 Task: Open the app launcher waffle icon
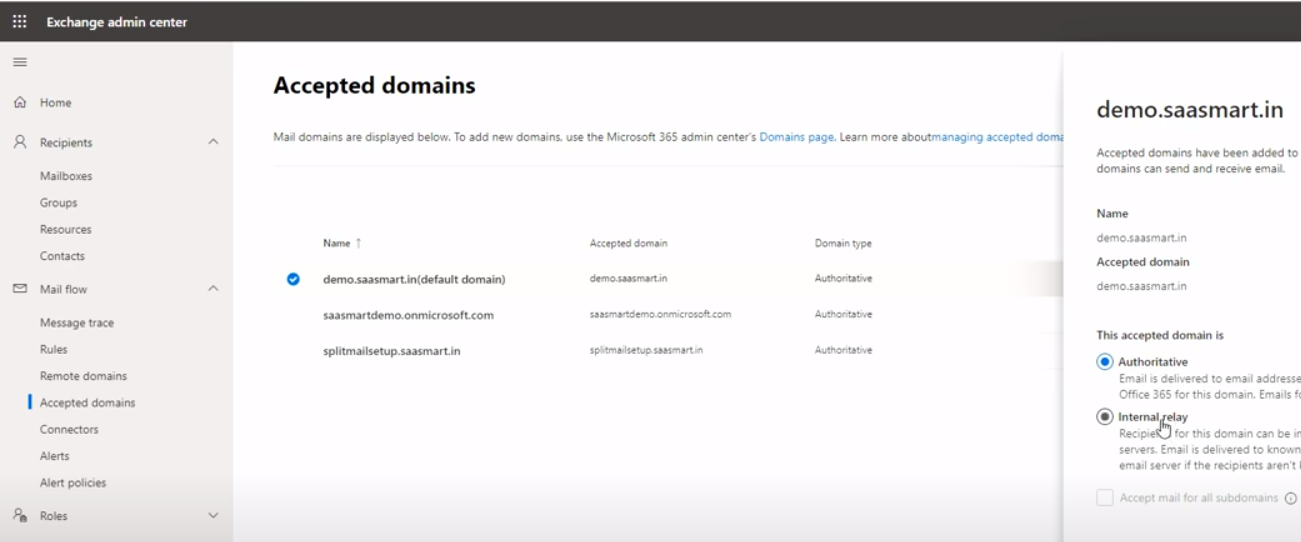coord(20,21)
